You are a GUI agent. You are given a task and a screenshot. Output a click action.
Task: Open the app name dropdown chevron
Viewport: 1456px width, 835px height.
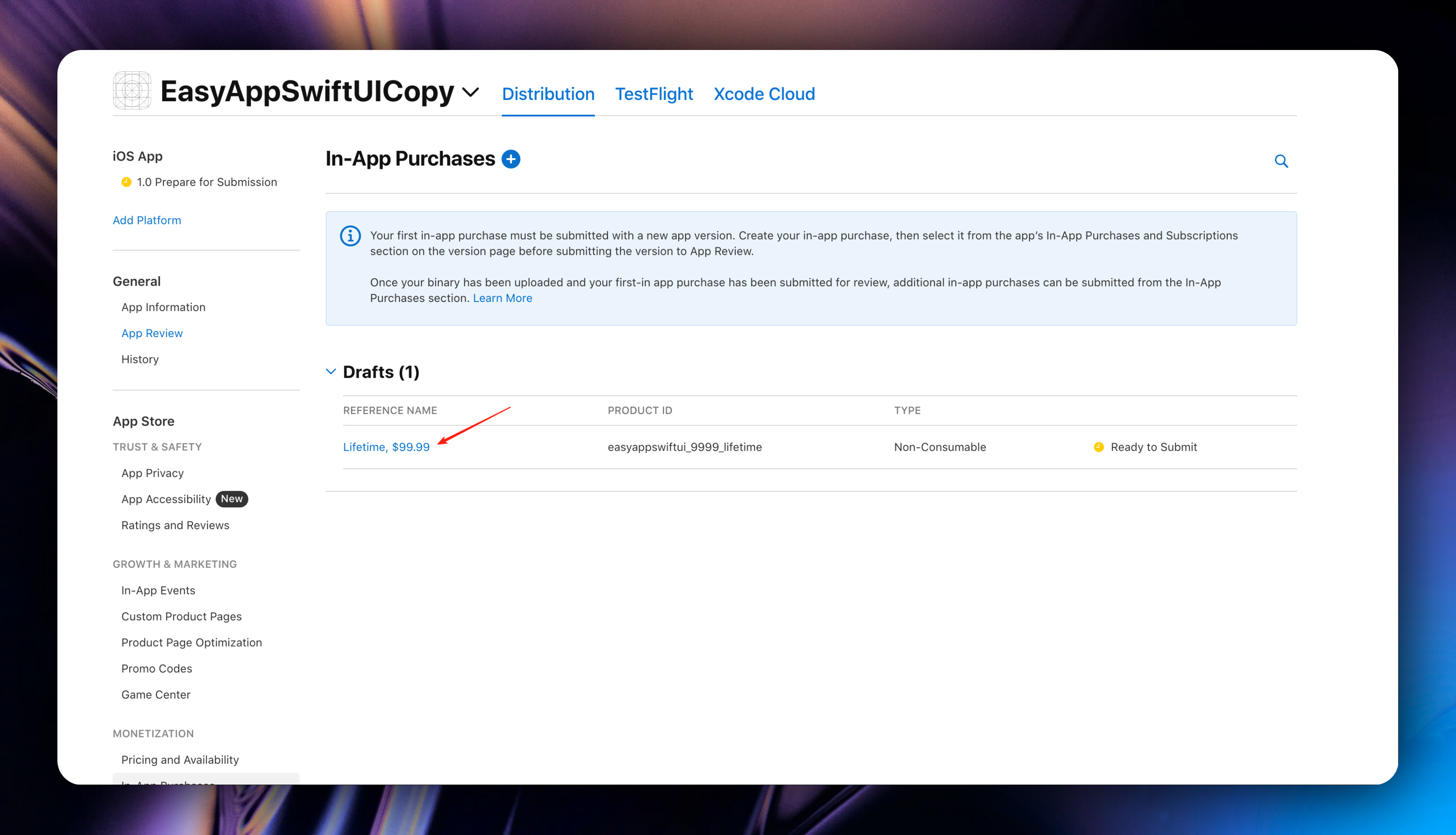471,92
